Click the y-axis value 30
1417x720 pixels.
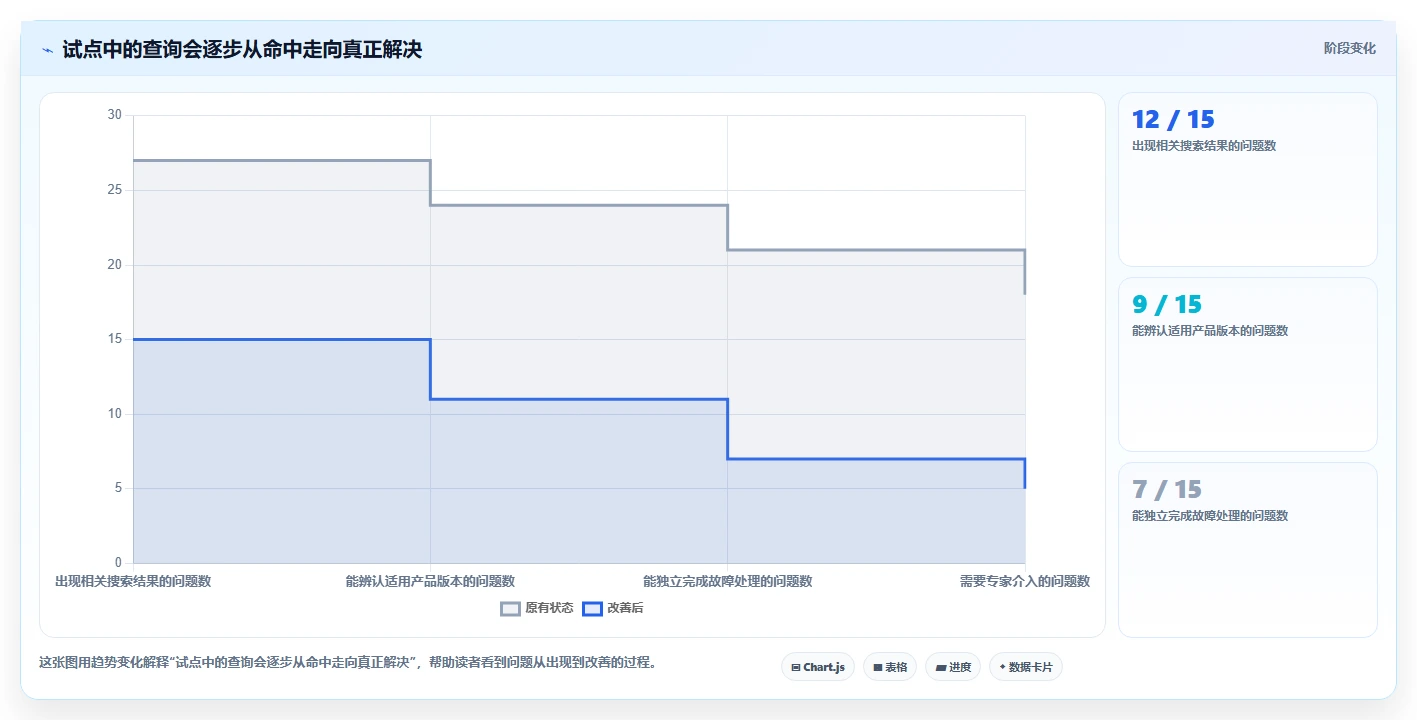[114, 115]
